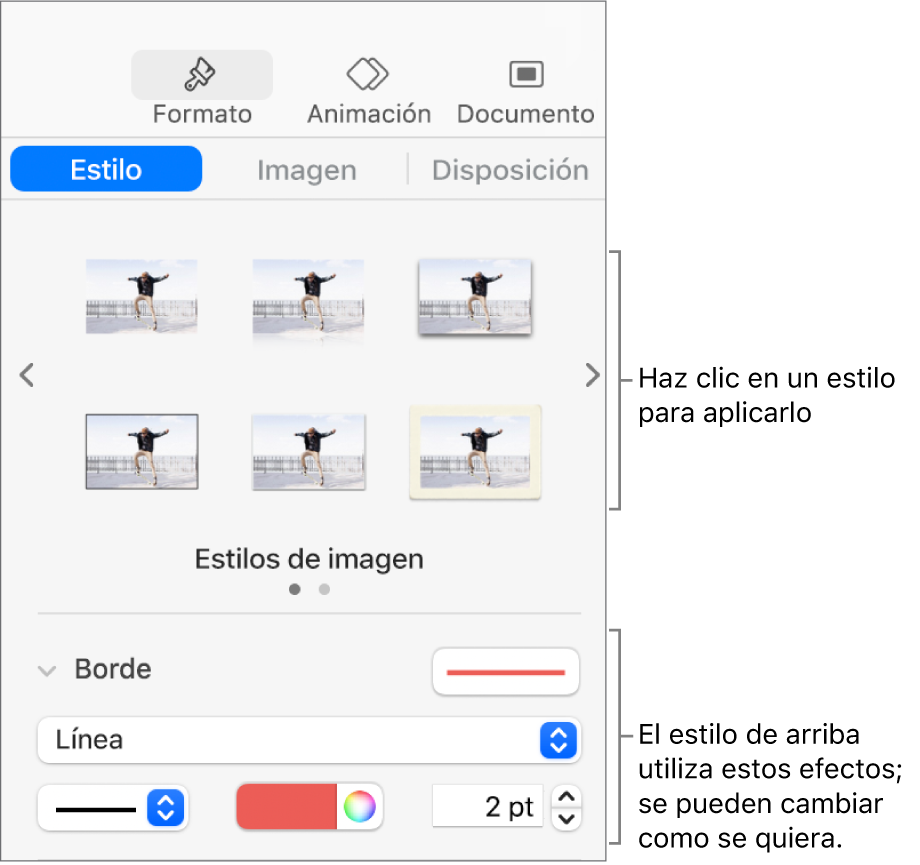Open the border style preview popup
This screenshot has width=920, height=865.
[506, 671]
